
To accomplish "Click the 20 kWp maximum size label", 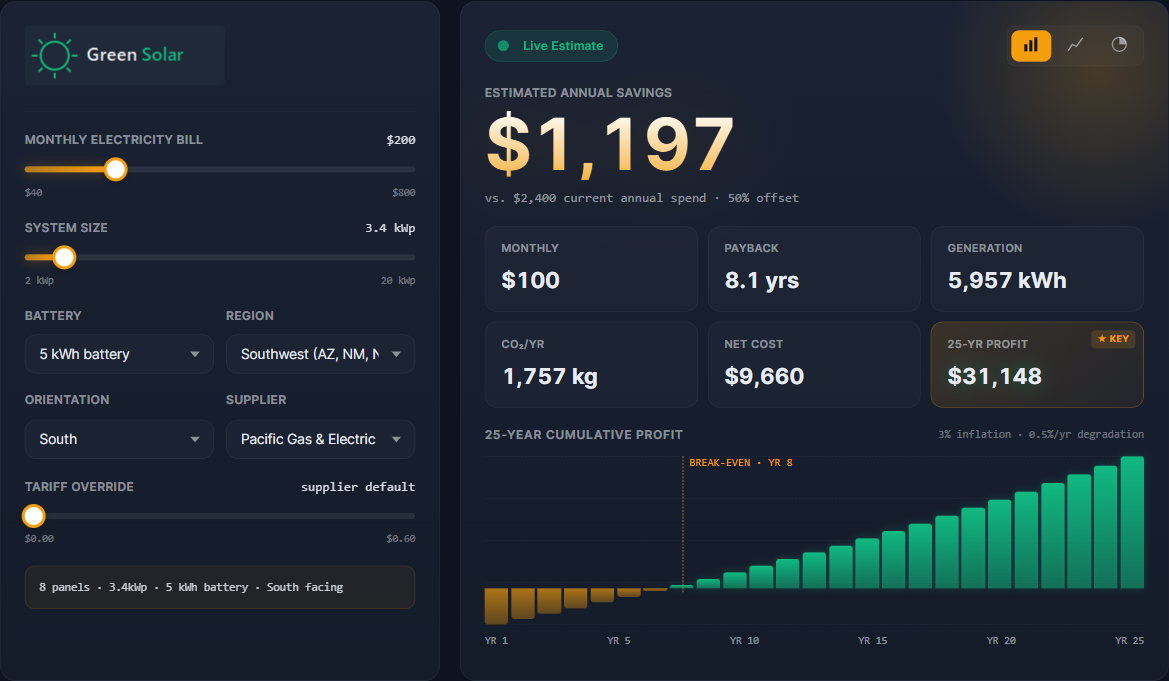I will [x=398, y=280].
